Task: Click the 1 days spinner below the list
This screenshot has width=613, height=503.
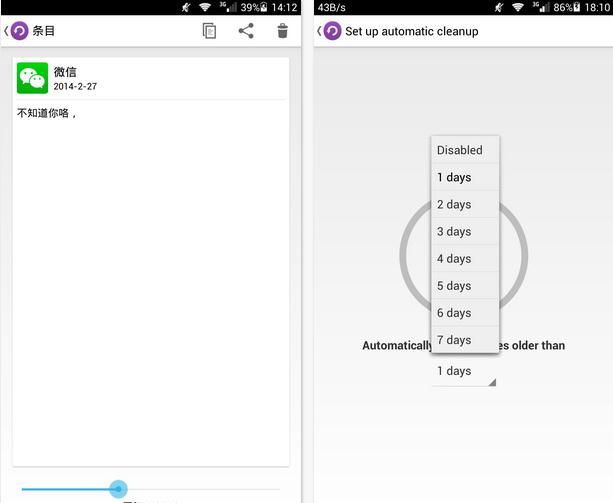Action: (465, 371)
